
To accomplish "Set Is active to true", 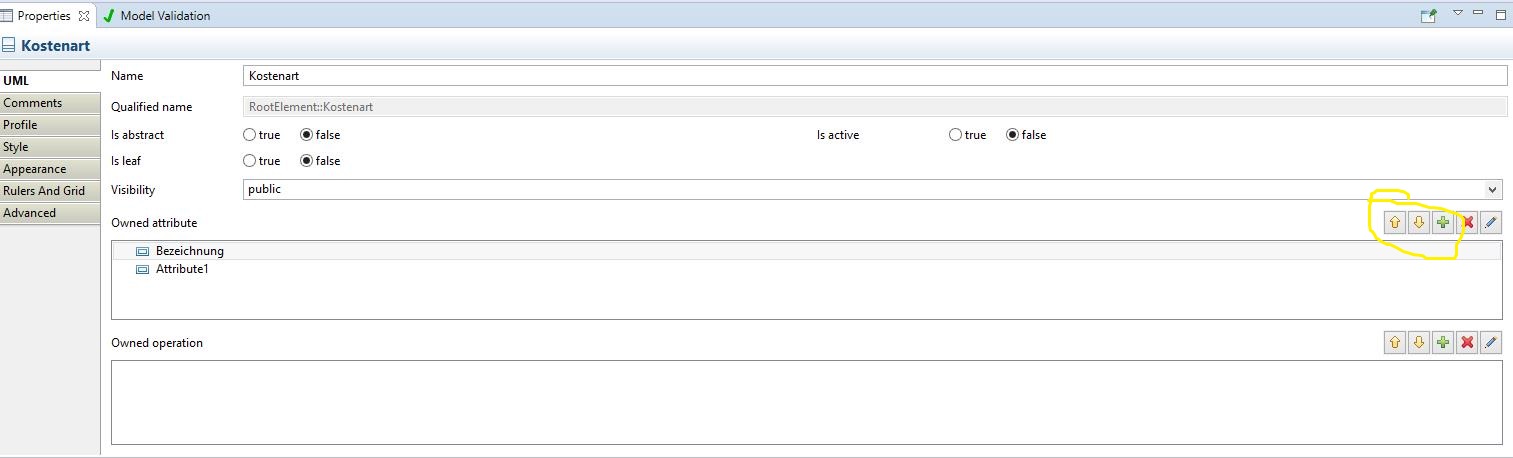I will (956, 135).
